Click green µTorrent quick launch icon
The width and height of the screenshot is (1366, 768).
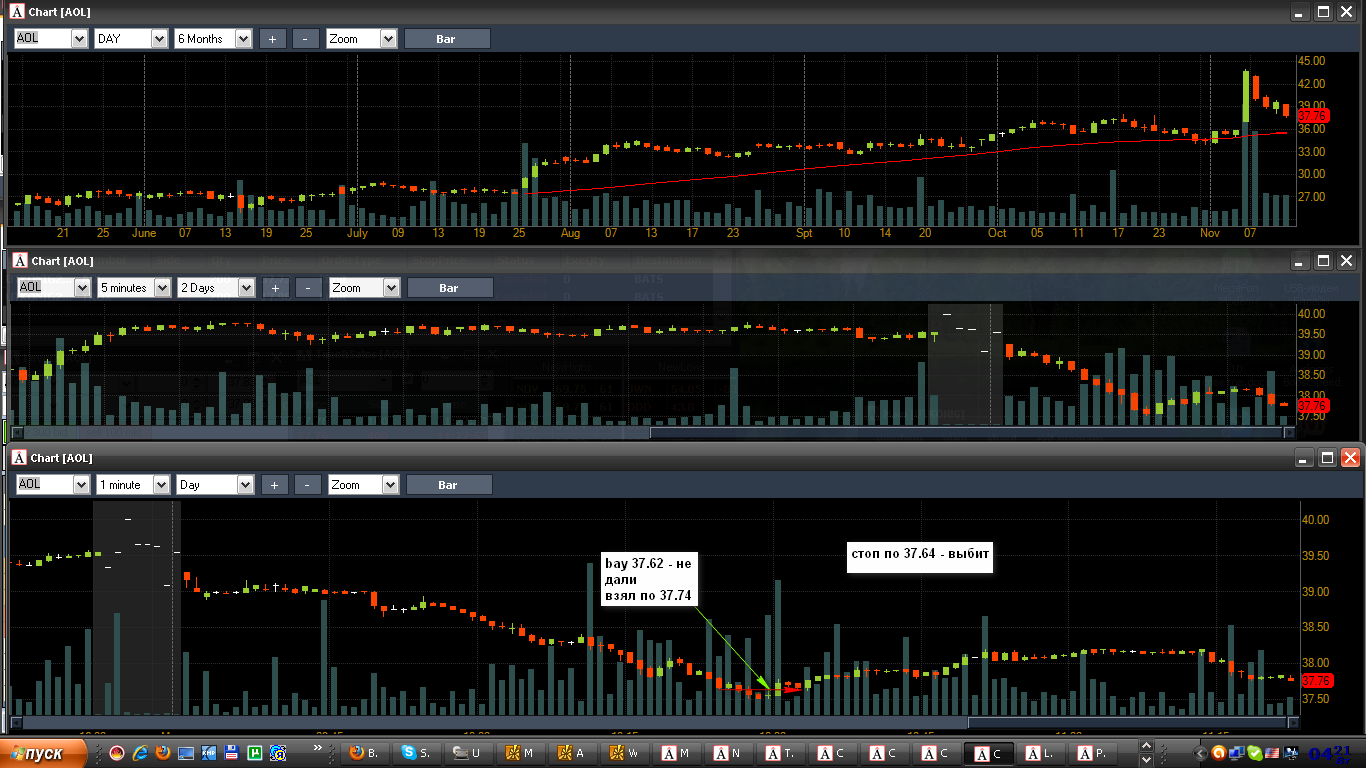pyautogui.click(x=255, y=753)
